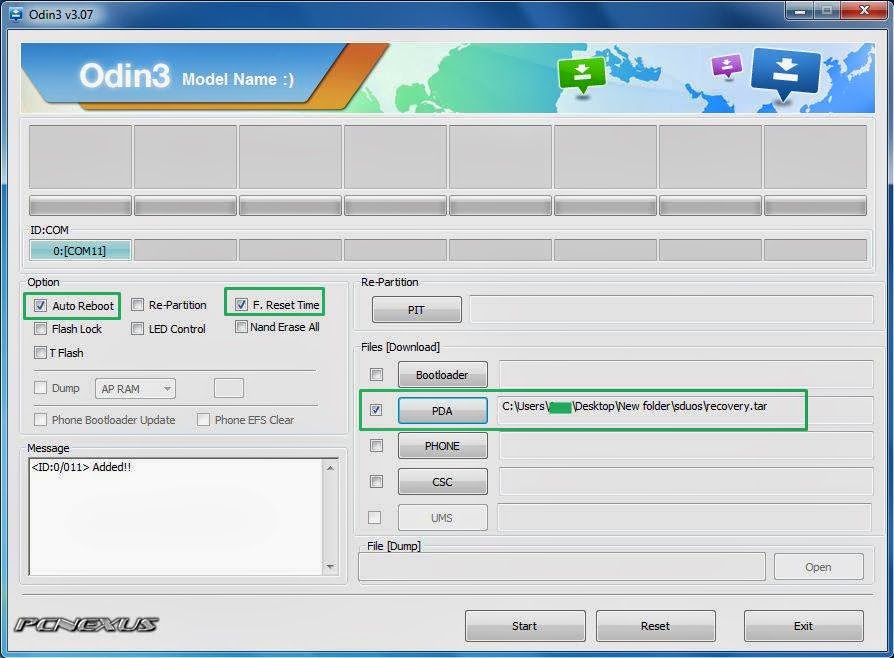Select the 0:[COM11] port box
Viewport: 894px width, 658px height.
pos(80,250)
